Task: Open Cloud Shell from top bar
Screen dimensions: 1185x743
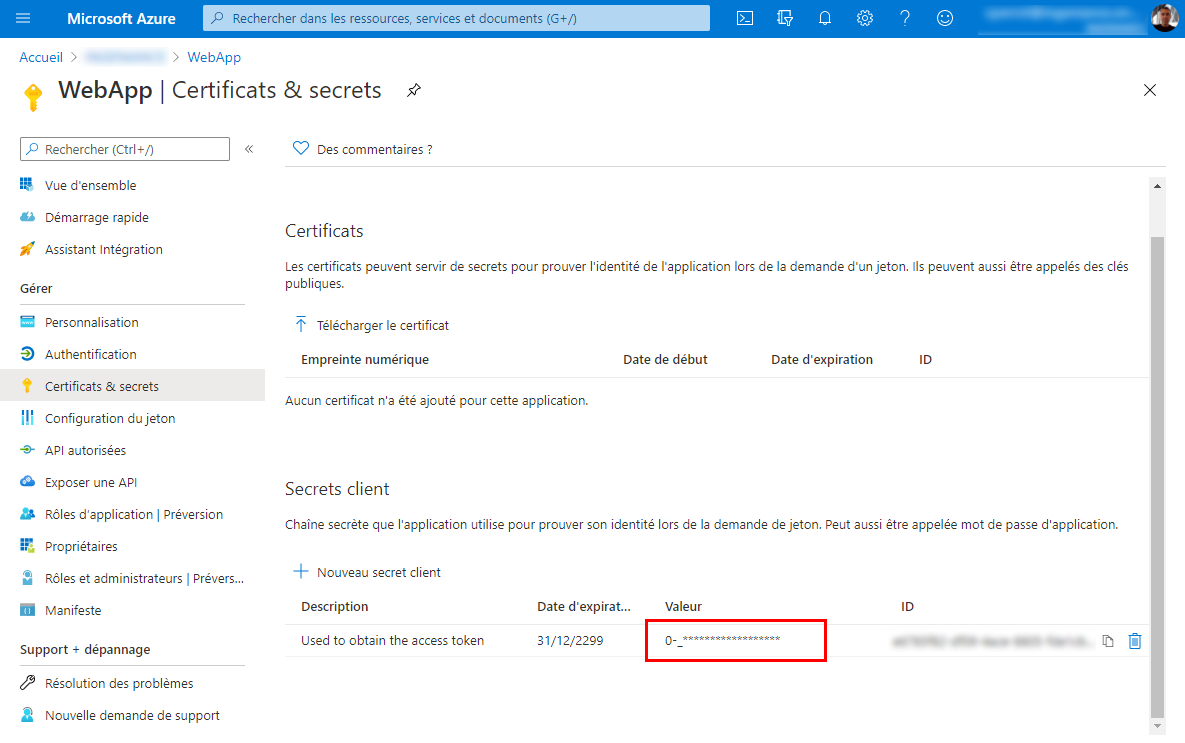Action: point(745,18)
